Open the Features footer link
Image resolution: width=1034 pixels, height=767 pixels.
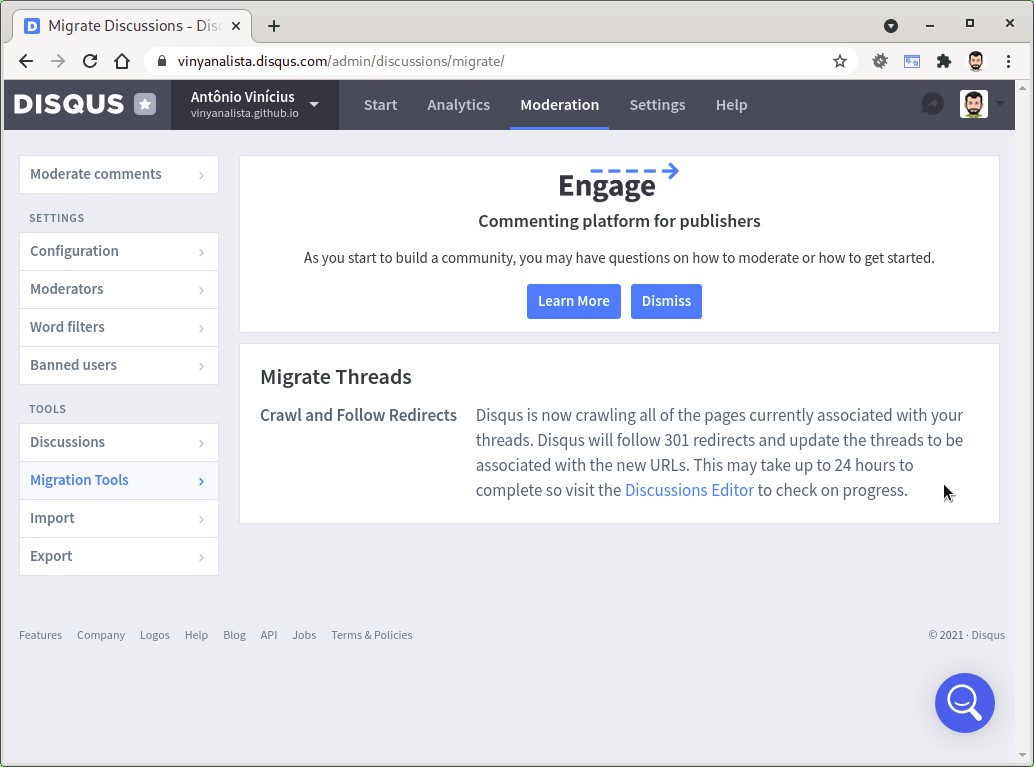point(40,635)
